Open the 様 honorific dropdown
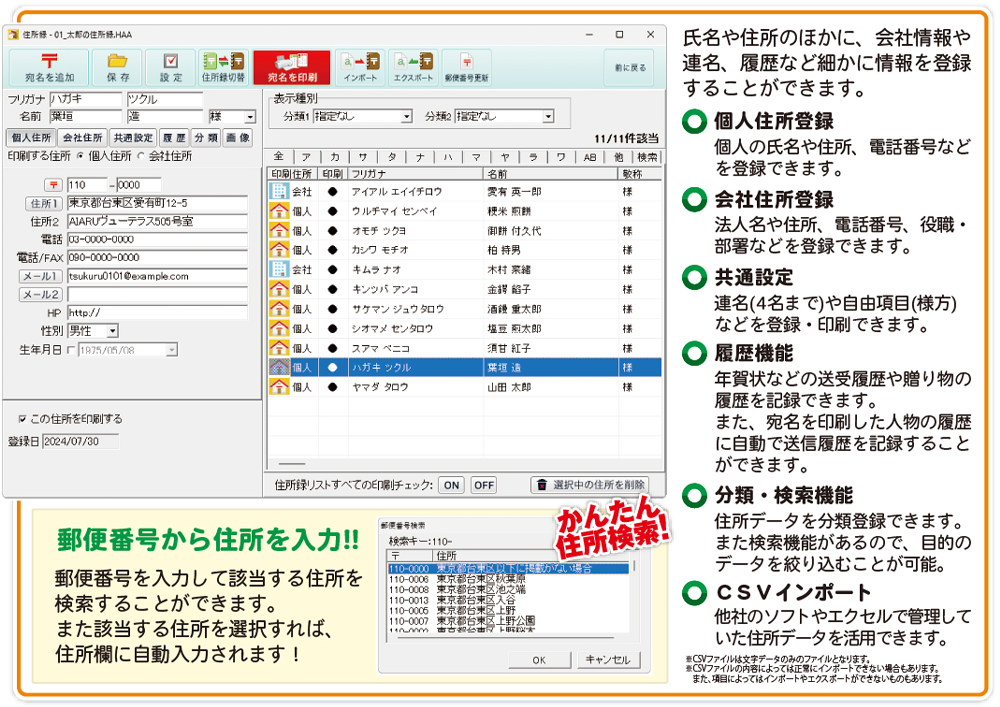Image resolution: width=1000 pixels, height=707 pixels. 250,117
